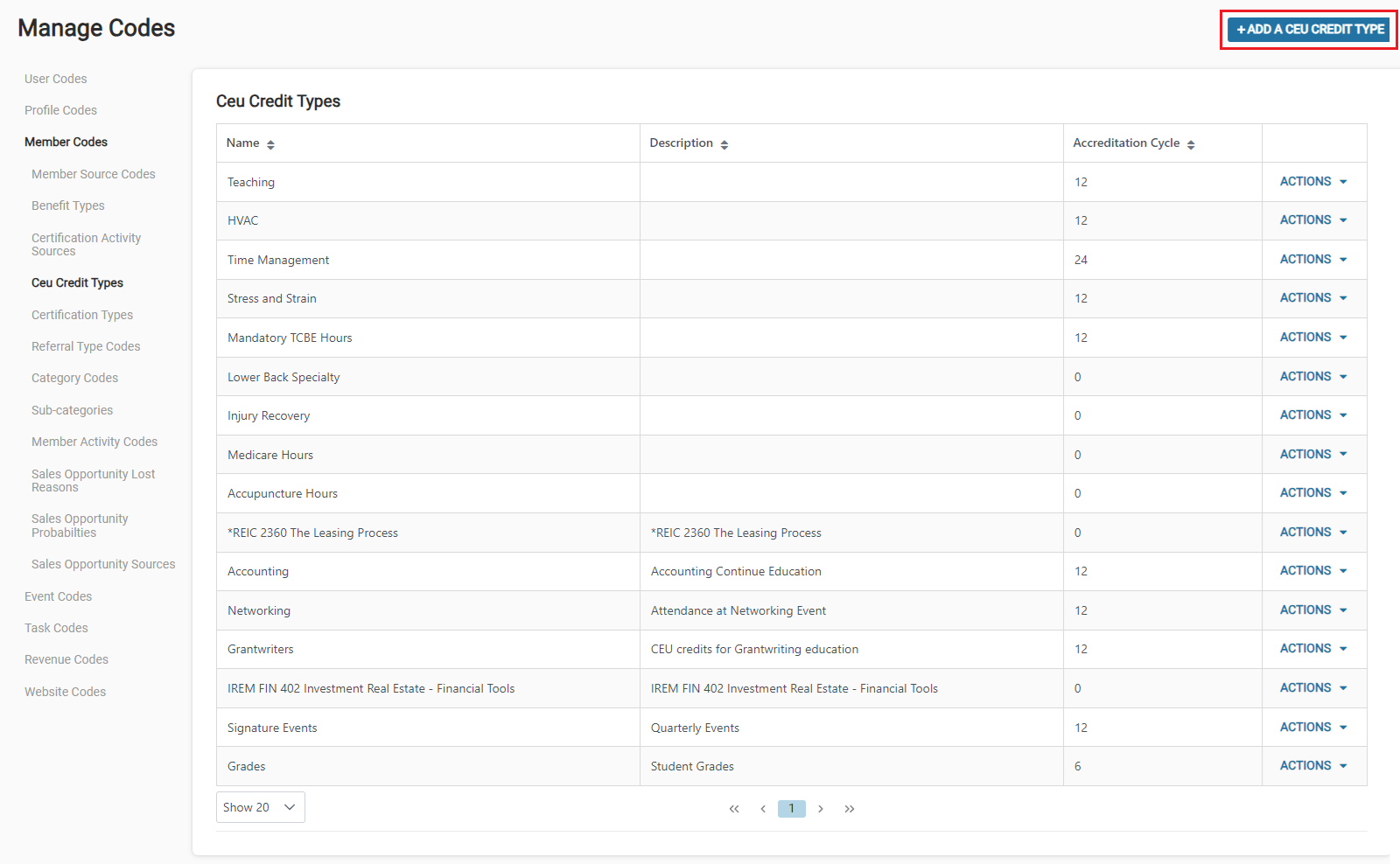Screen dimensions: 1400x864
Task: Open Sales Opportunity Lost Reasons
Action: [93, 480]
